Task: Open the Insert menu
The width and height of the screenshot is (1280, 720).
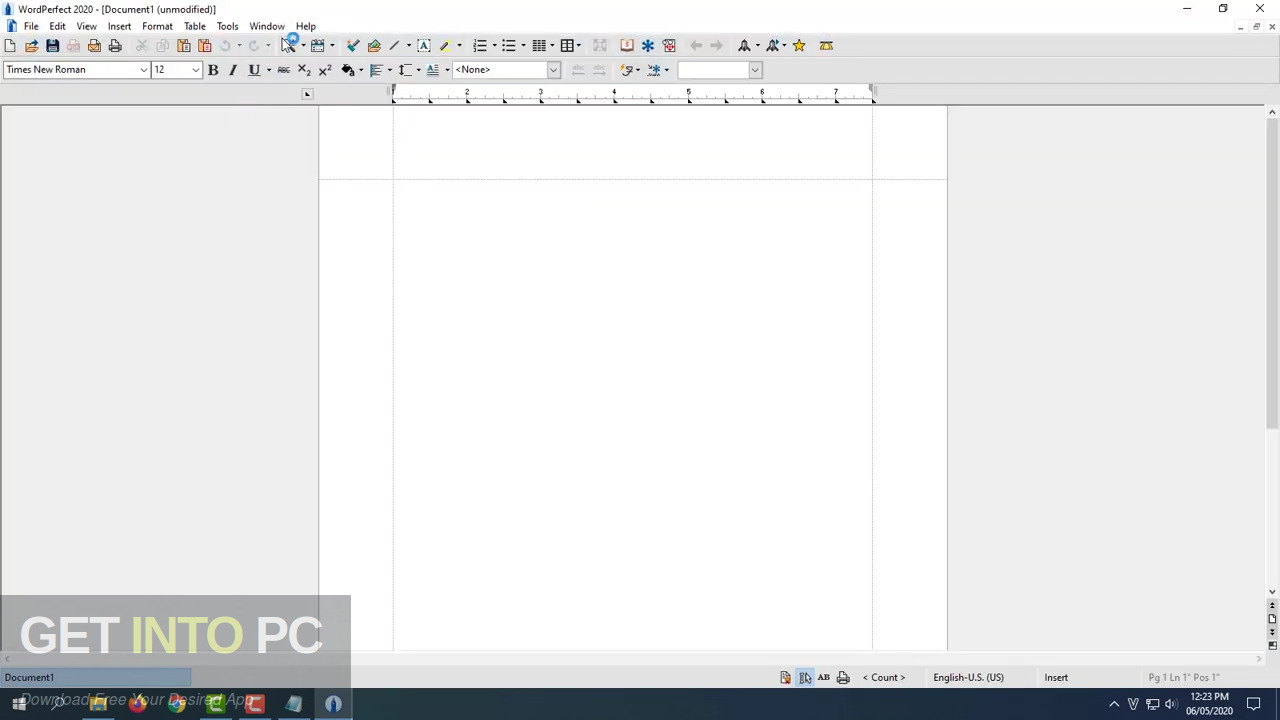Action: 119,26
